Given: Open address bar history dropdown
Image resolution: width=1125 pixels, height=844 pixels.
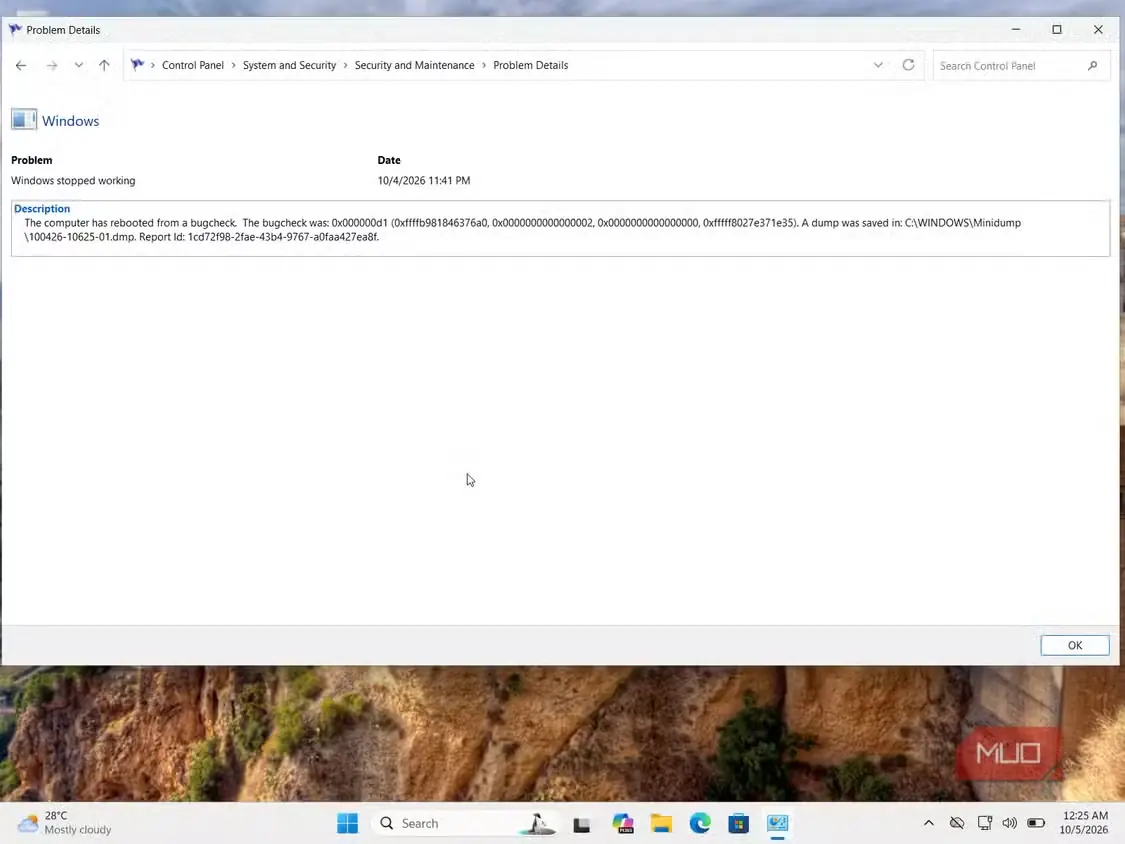Looking at the screenshot, I should pos(877,65).
